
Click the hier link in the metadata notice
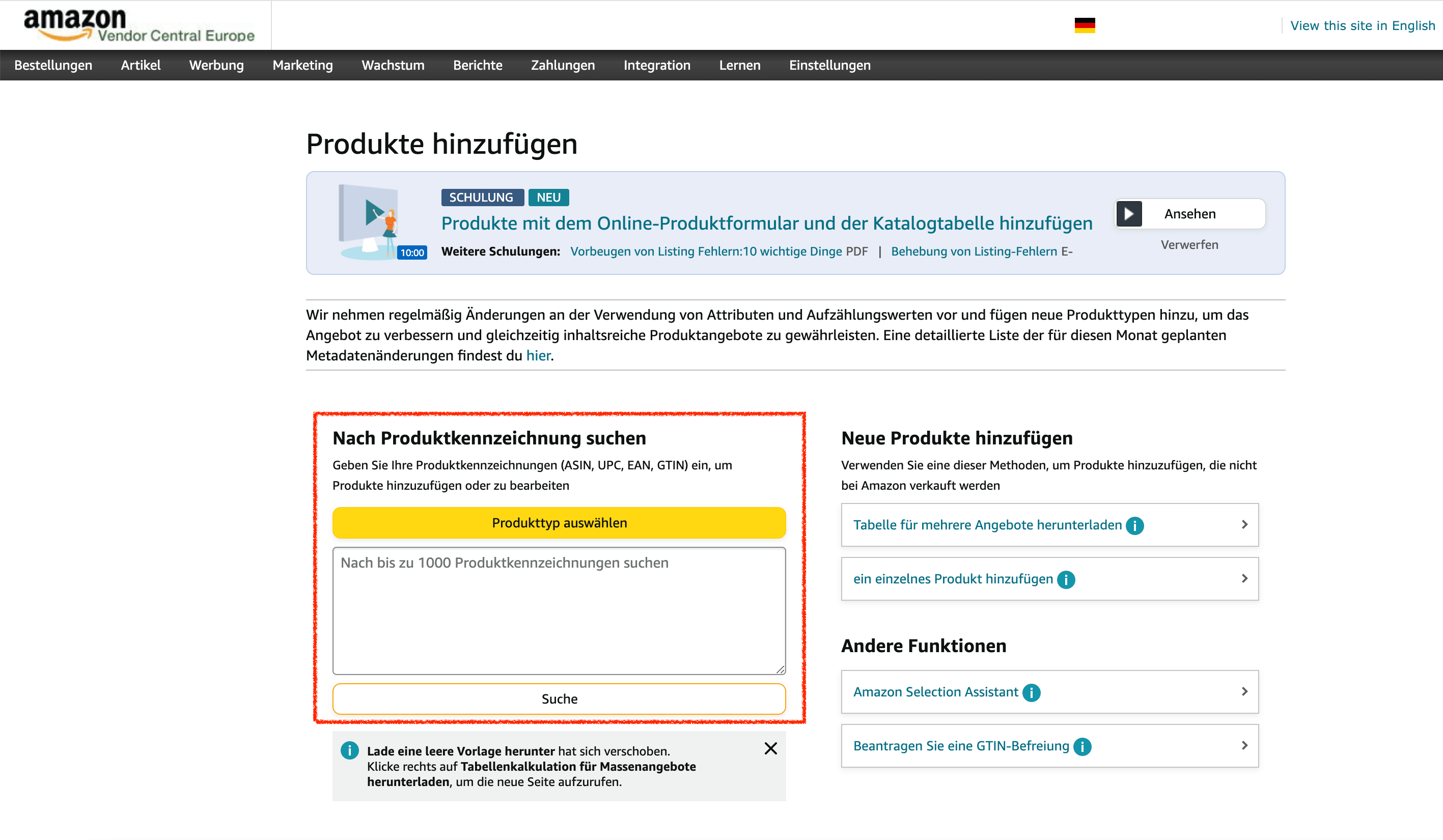pos(538,355)
